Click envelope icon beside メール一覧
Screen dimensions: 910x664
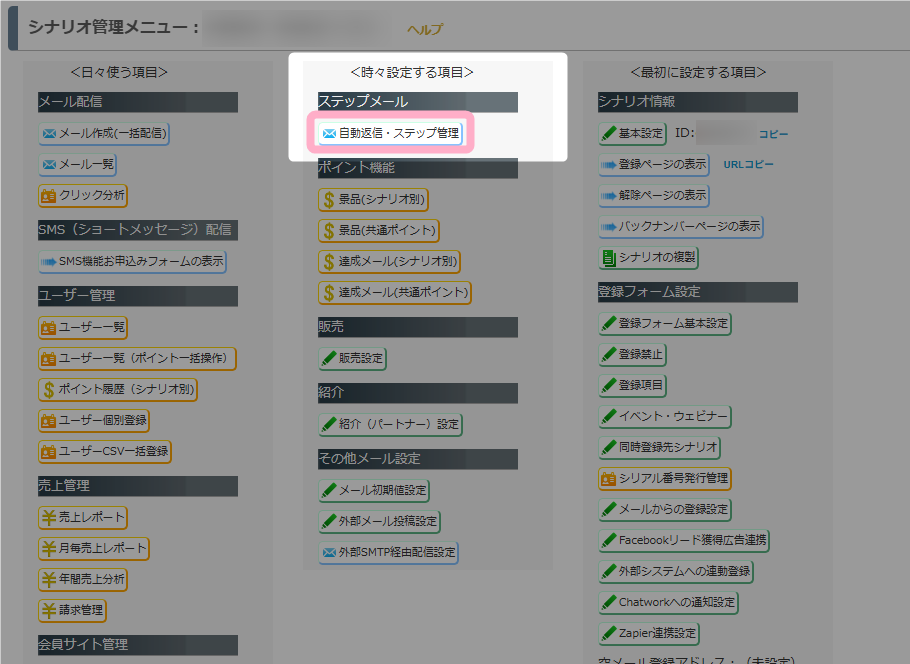tap(49, 164)
